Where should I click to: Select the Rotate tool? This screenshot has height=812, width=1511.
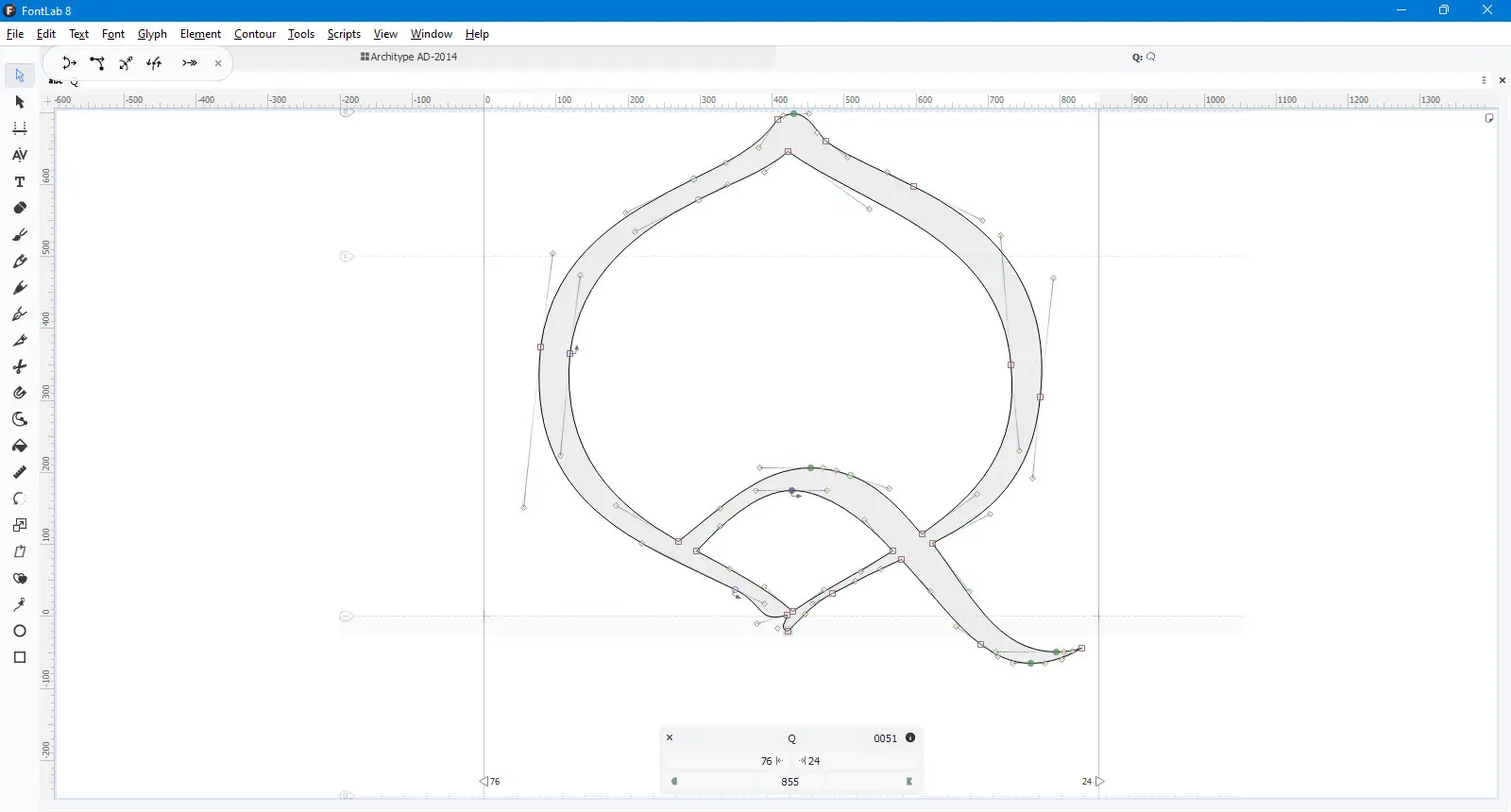20,499
